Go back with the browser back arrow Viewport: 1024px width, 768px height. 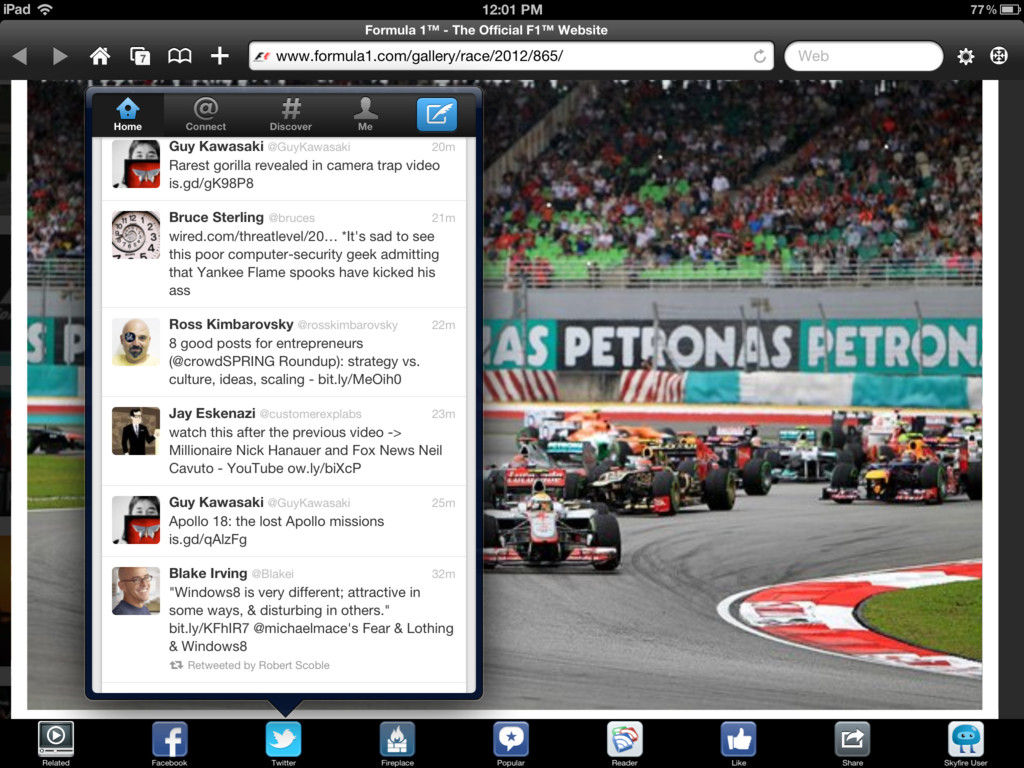20,56
